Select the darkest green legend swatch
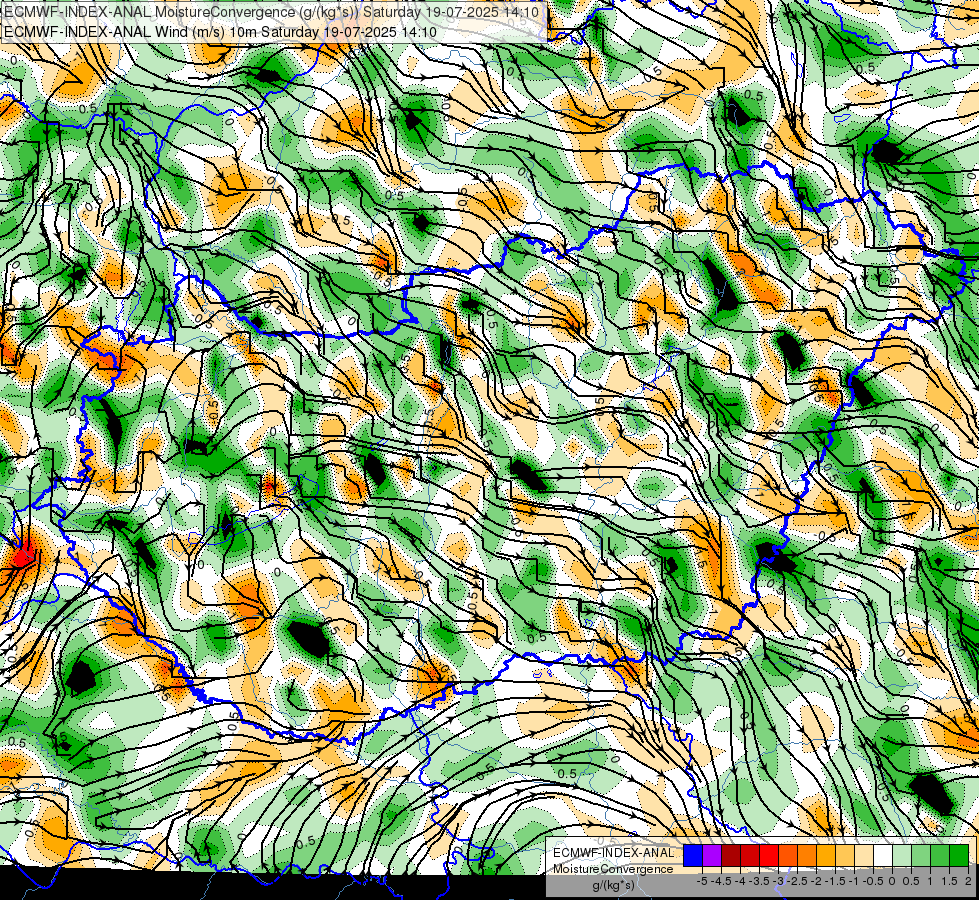979x900 pixels. 960,855
